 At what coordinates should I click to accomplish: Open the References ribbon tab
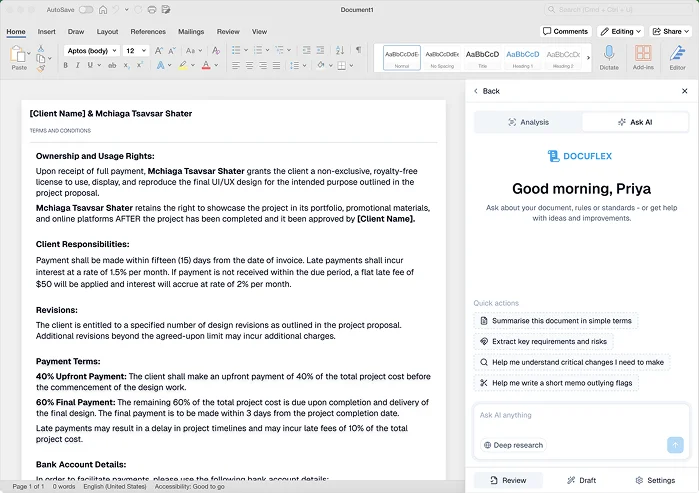pyautogui.click(x=148, y=31)
